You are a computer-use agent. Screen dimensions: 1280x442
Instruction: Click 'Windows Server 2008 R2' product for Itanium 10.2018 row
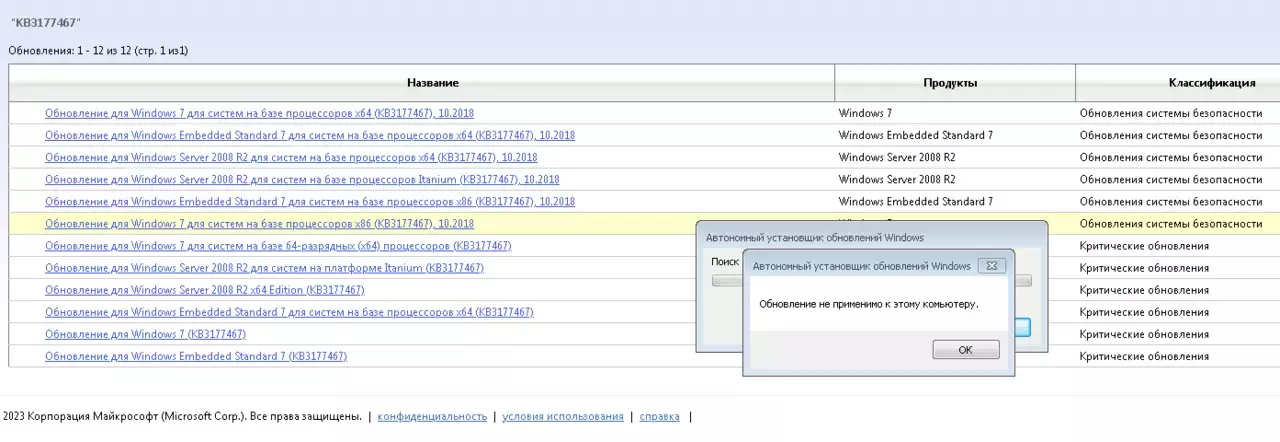[x=897, y=179]
